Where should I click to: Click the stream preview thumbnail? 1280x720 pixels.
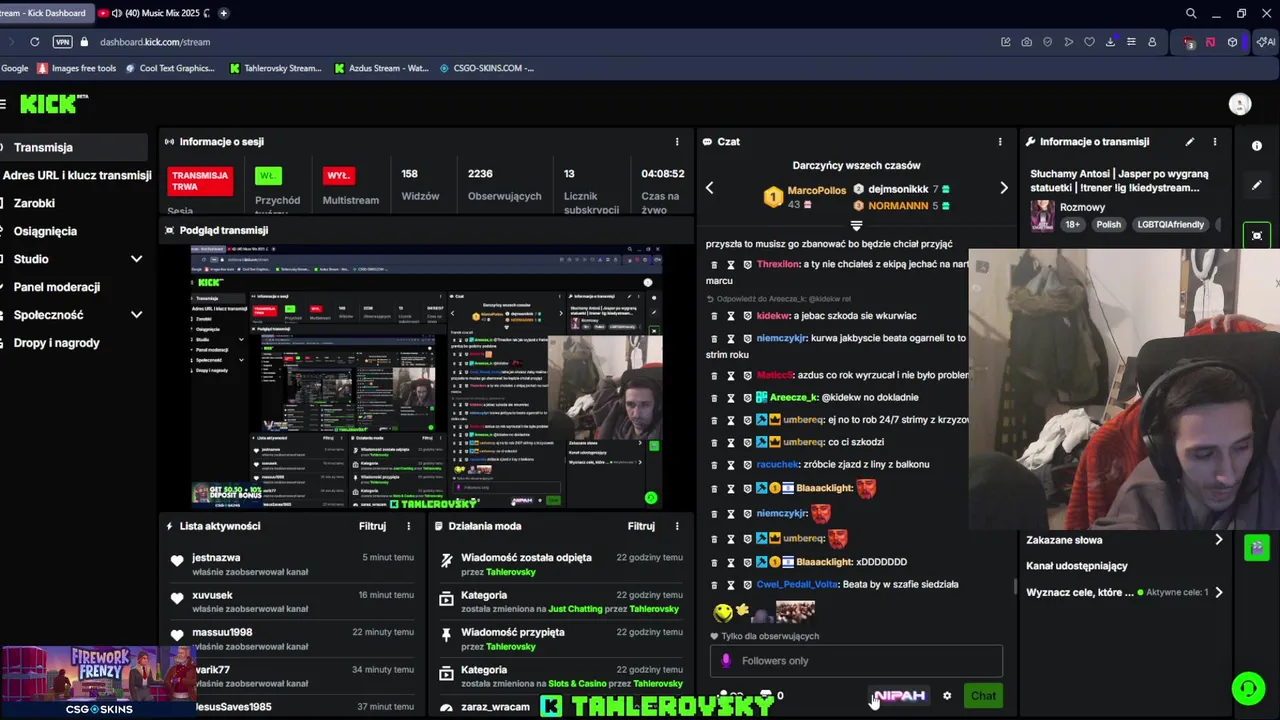tap(426, 376)
